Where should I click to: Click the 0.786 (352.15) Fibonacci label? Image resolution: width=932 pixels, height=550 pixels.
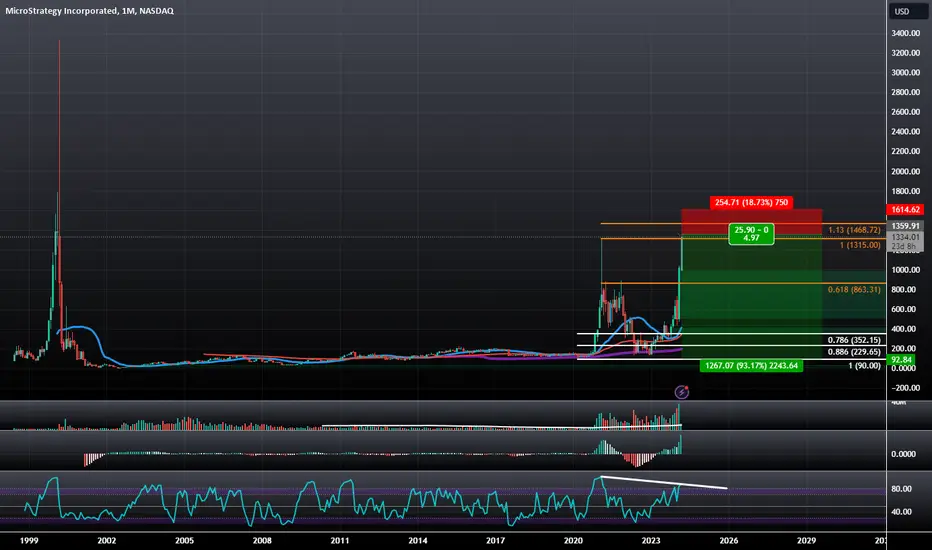854,340
